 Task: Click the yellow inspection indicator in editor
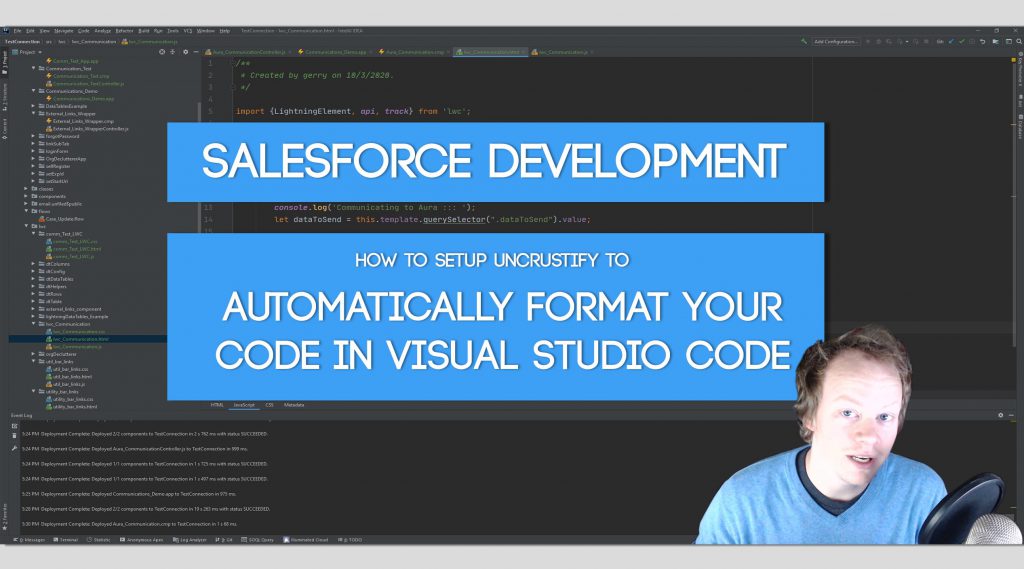(x=1012, y=61)
